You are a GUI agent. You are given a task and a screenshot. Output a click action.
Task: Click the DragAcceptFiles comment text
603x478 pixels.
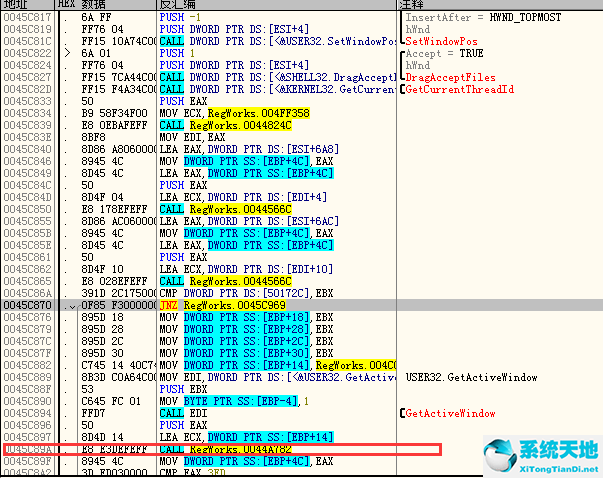pyautogui.click(x=450, y=77)
